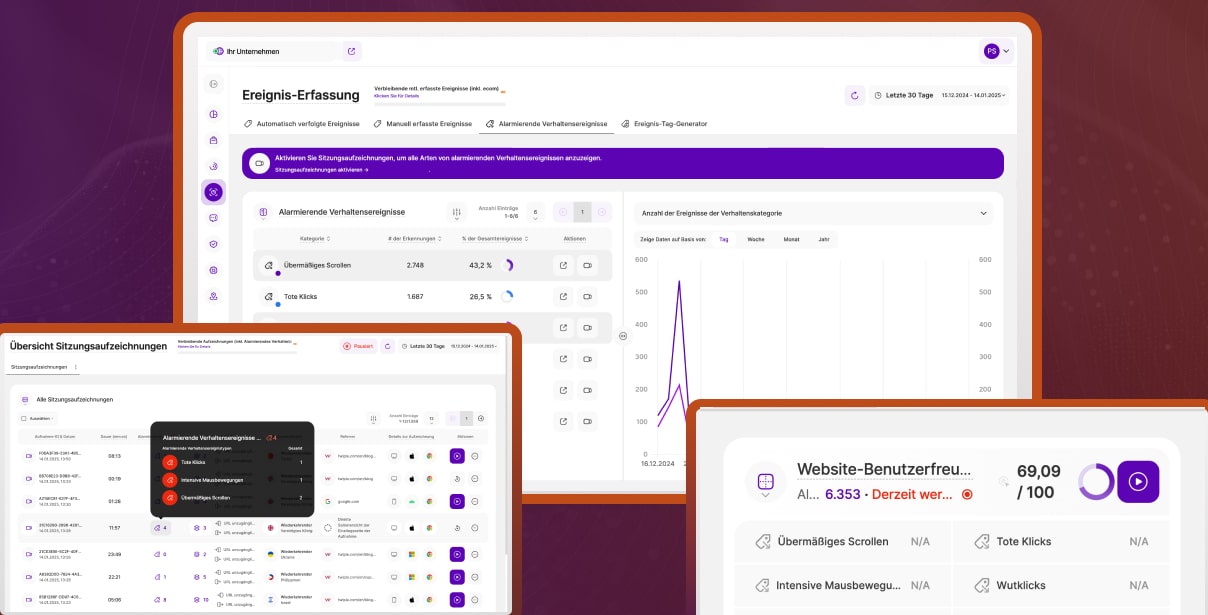
Task: Open external link icon next to Ihr Unternehmen
Action: (x=351, y=51)
